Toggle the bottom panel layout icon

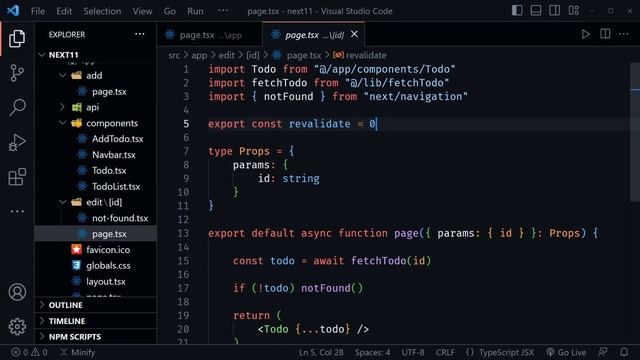(x=536, y=11)
